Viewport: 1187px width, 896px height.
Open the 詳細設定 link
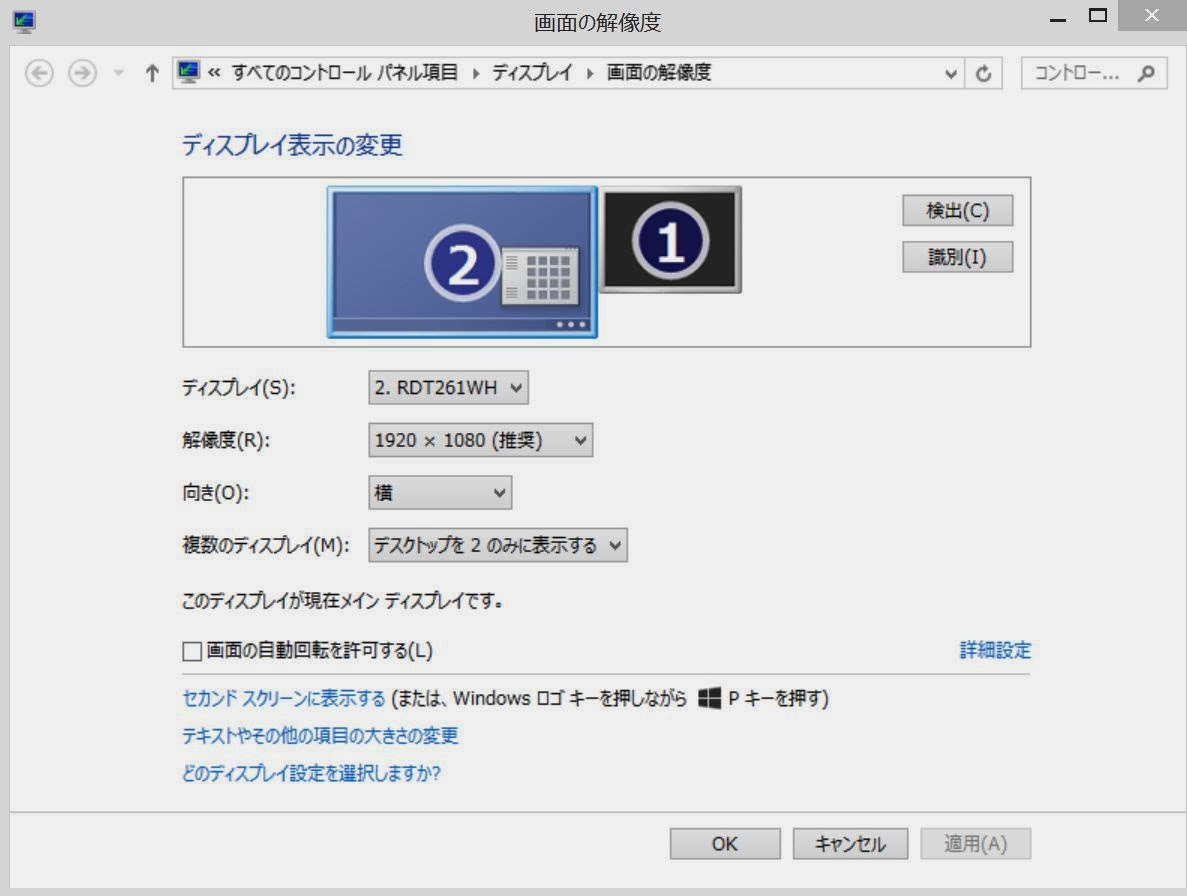(995, 650)
